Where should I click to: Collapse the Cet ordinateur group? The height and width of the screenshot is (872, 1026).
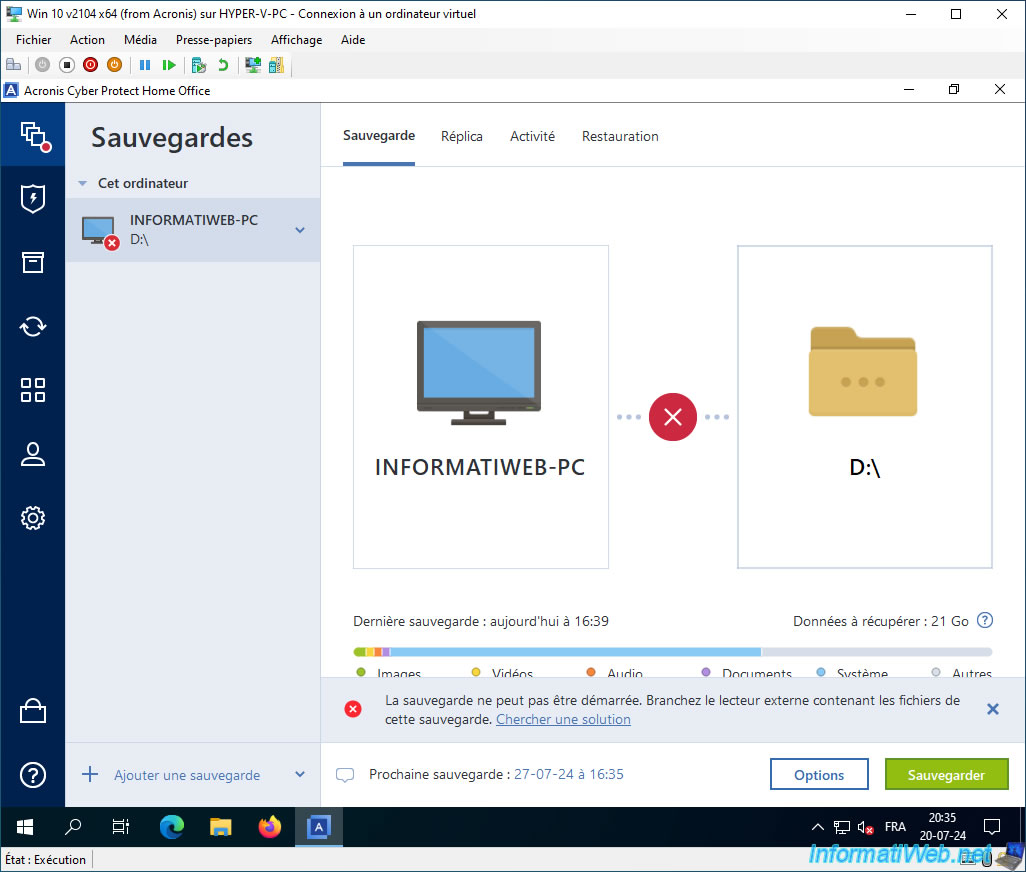(x=82, y=184)
